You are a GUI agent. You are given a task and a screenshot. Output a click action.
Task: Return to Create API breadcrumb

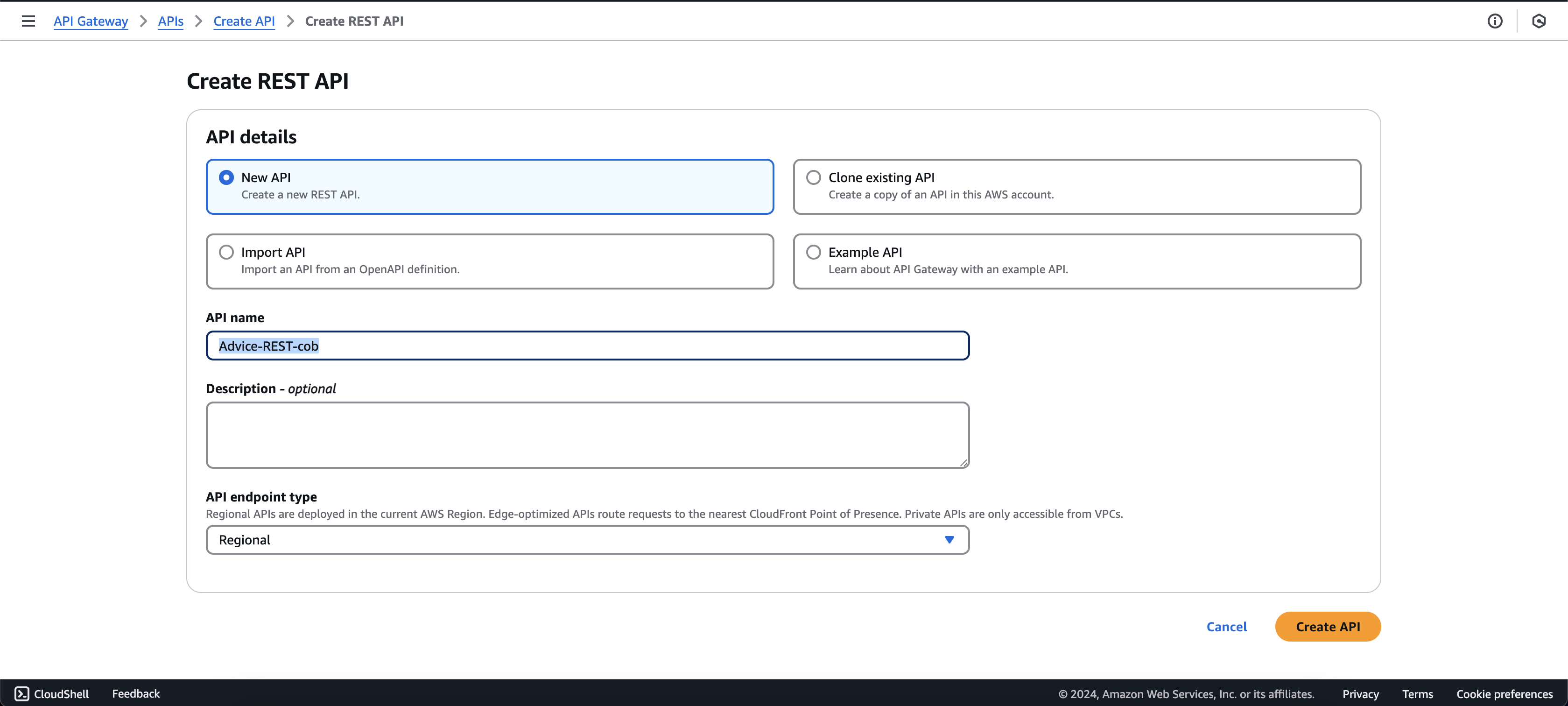(x=244, y=21)
